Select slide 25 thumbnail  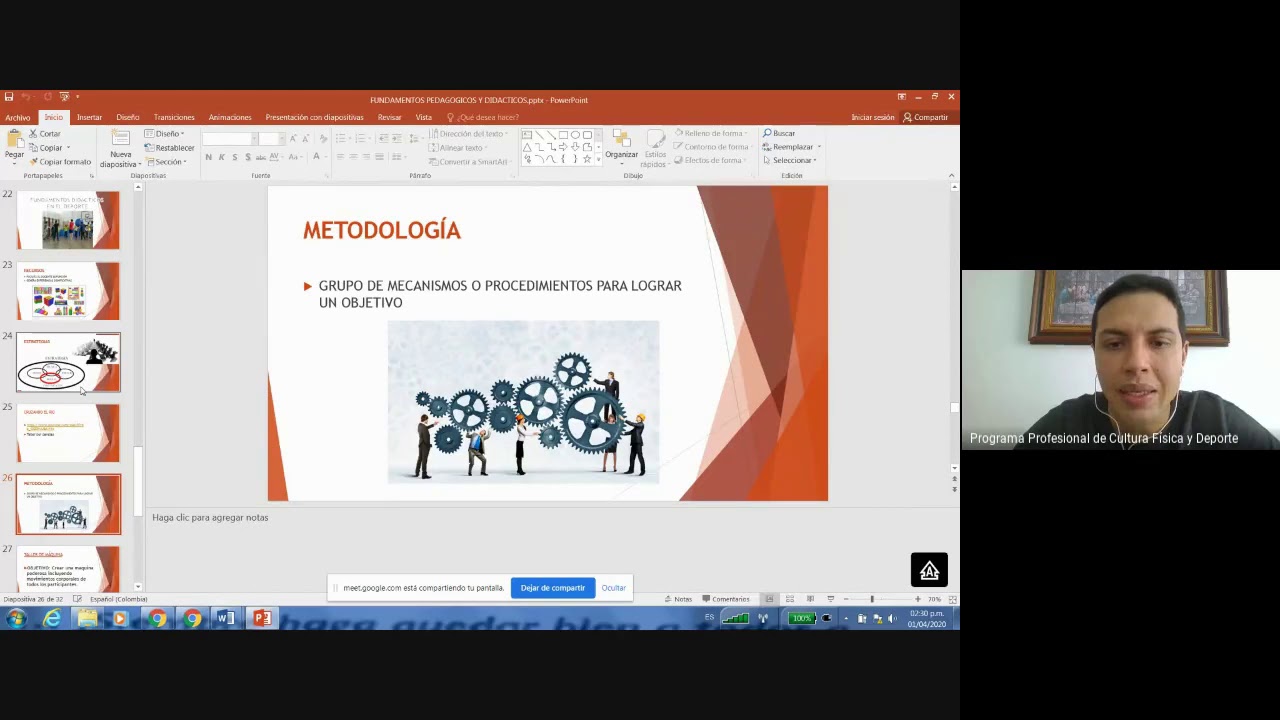tap(68, 433)
